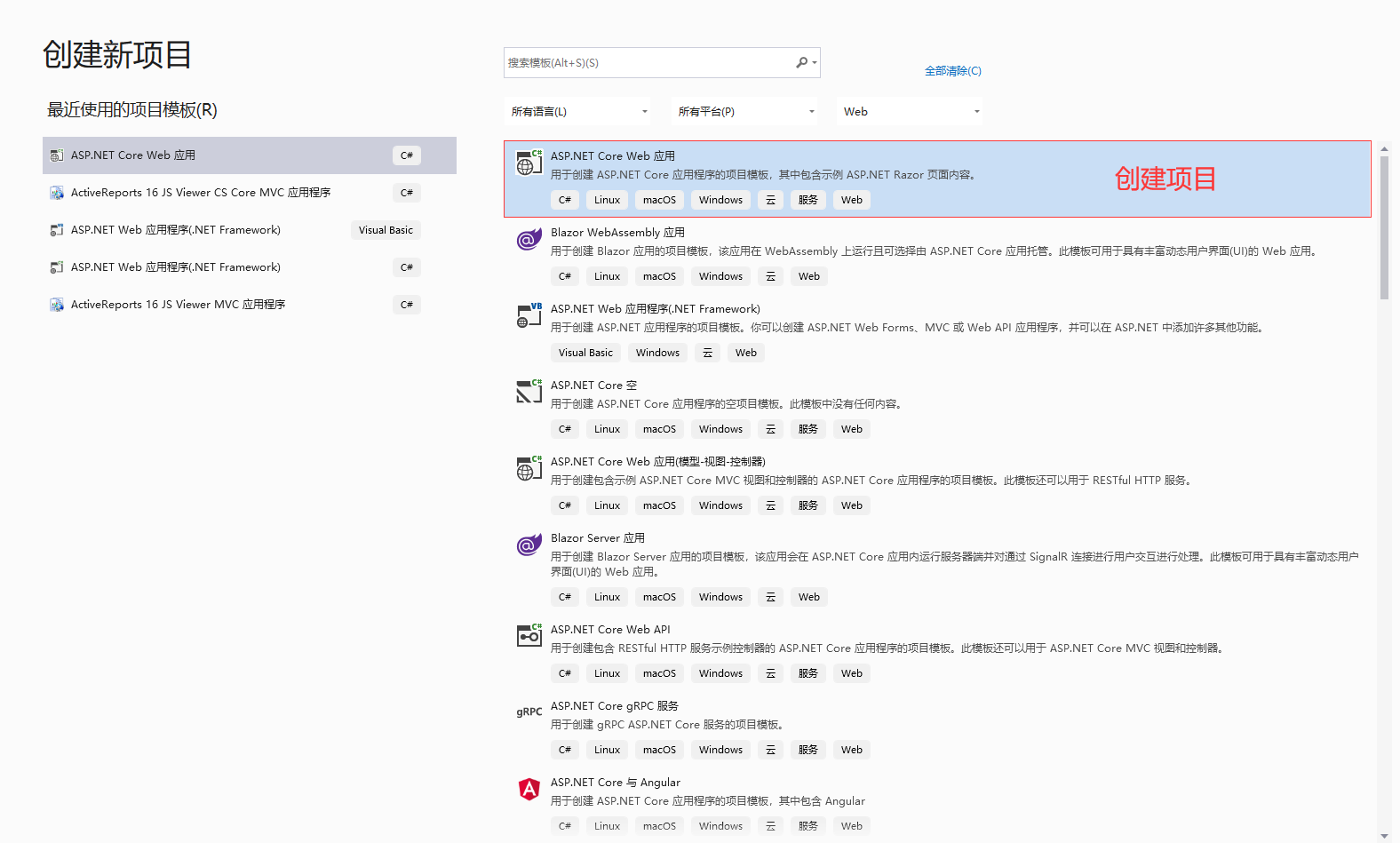Click 服务 tag under ASP.NET Core gRPC 服务

(x=808, y=750)
